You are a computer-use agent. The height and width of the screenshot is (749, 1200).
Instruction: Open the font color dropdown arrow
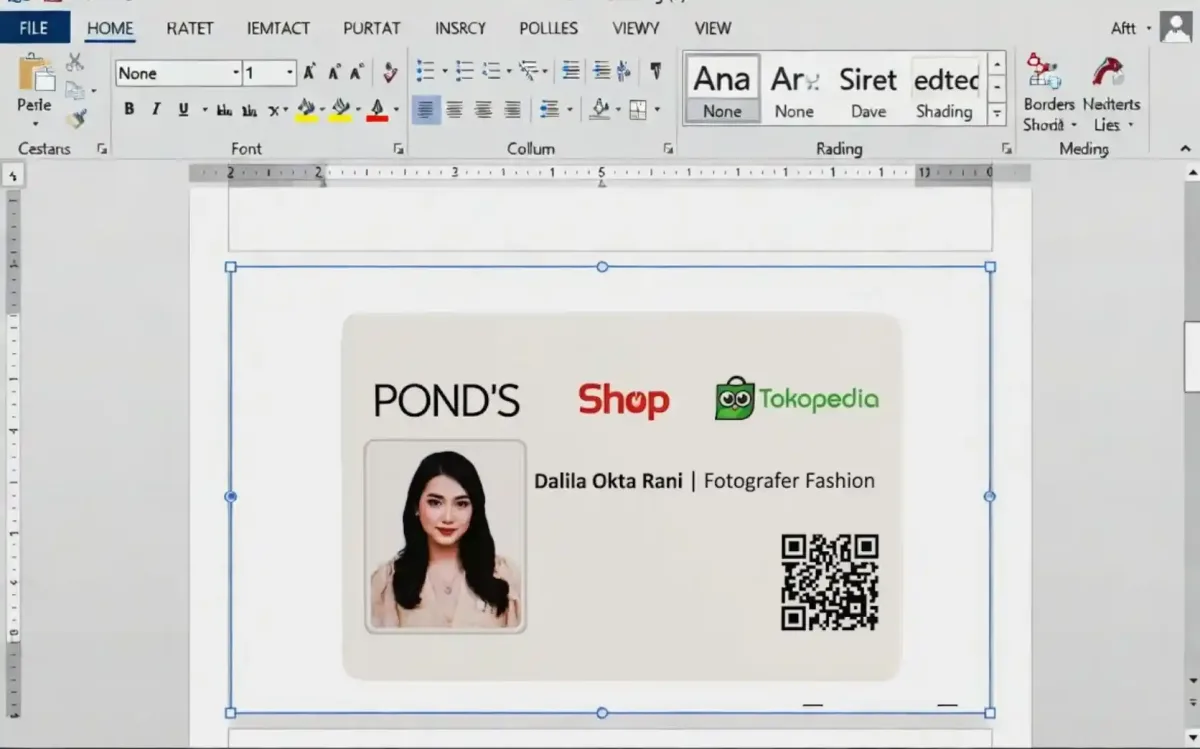point(396,110)
